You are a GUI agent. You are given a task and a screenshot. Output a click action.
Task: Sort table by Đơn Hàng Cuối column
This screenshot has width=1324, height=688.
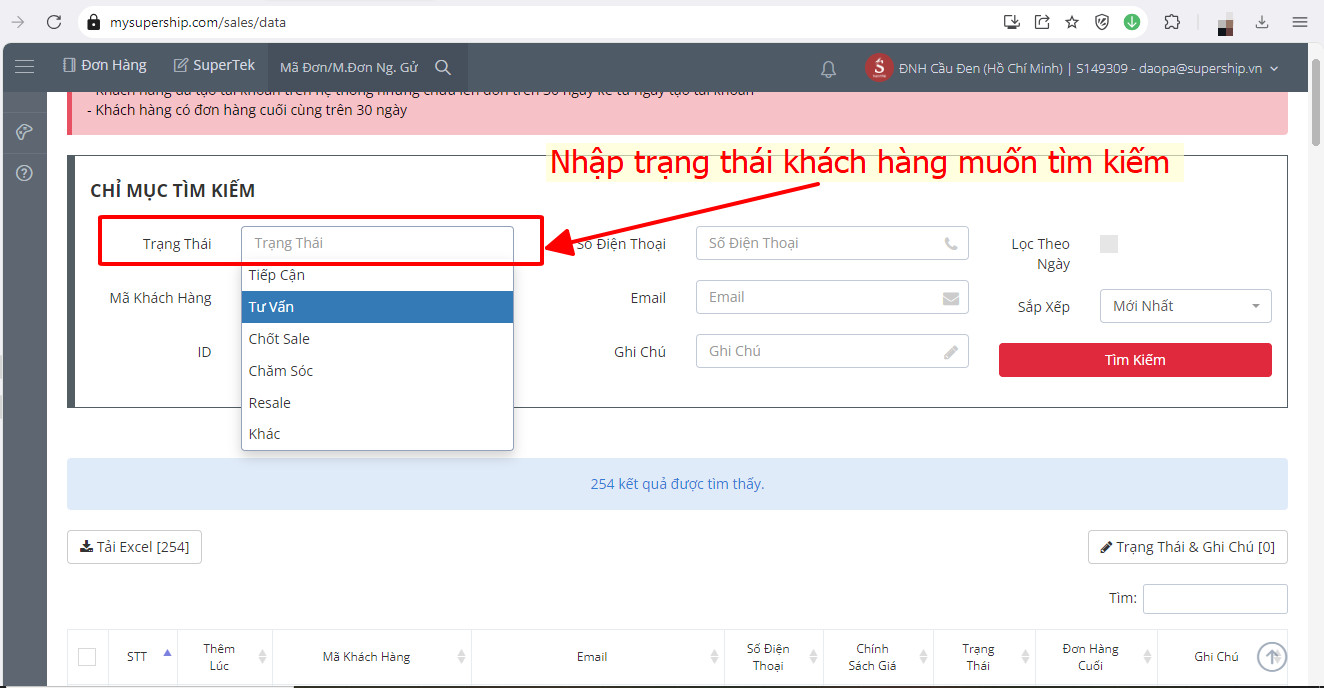[1096, 656]
